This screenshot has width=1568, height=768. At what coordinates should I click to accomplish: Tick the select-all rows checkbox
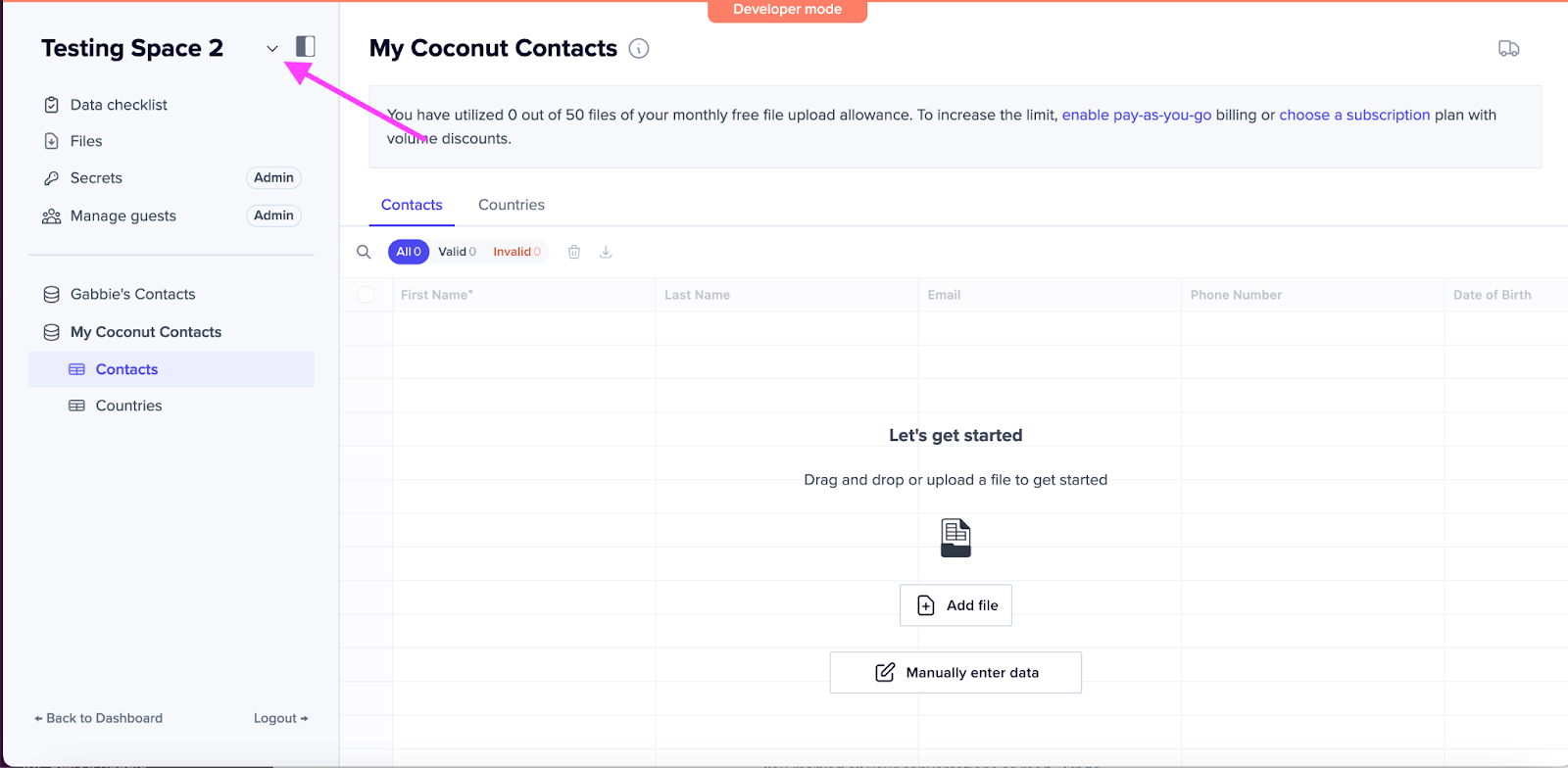click(367, 295)
